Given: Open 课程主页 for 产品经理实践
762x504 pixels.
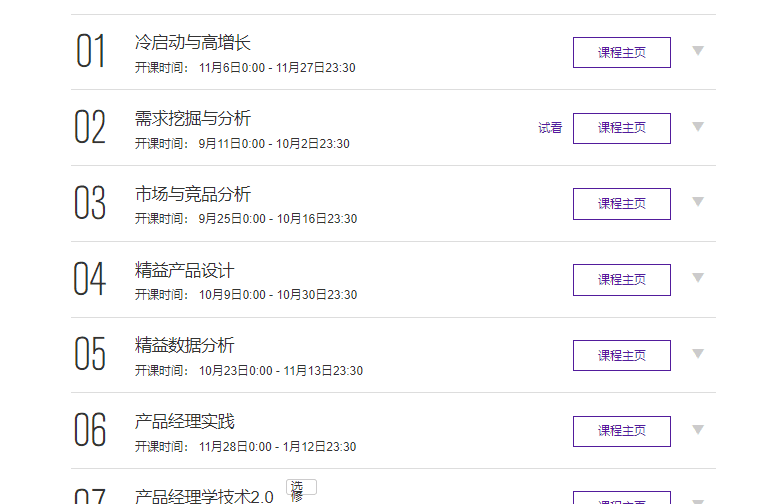Looking at the screenshot, I should (x=621, y=431).
